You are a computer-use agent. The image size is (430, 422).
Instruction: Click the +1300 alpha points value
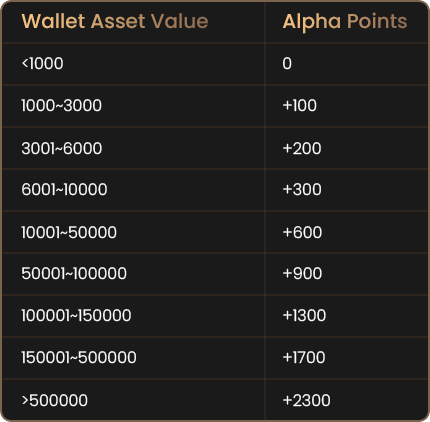(304, 316)
